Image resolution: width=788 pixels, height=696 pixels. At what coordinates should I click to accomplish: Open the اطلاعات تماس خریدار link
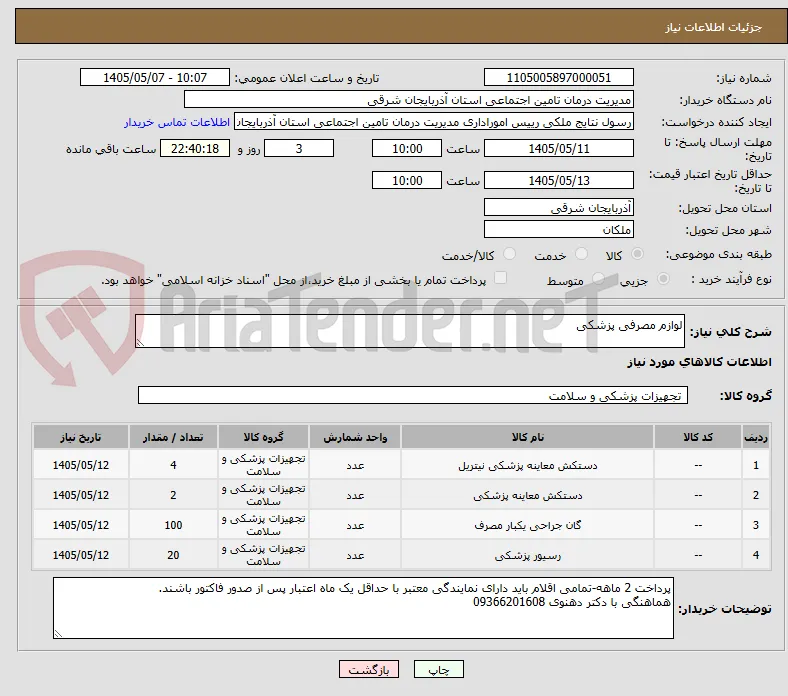[x=177, y=122]
